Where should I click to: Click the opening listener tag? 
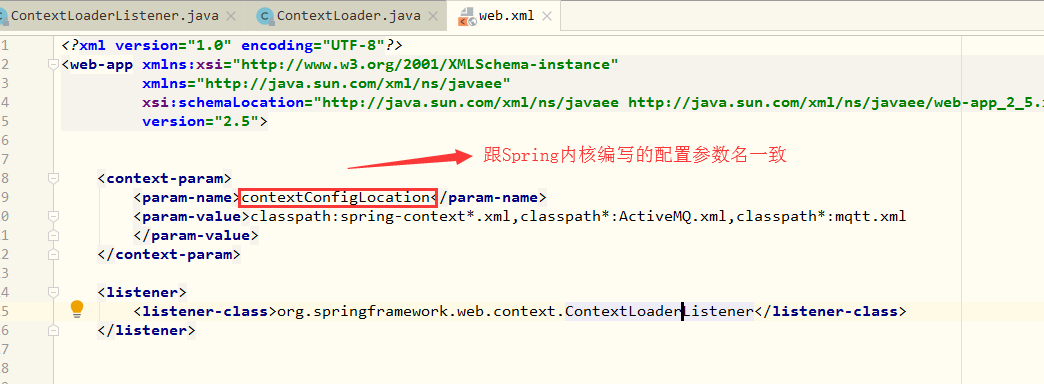pos(142,292)
